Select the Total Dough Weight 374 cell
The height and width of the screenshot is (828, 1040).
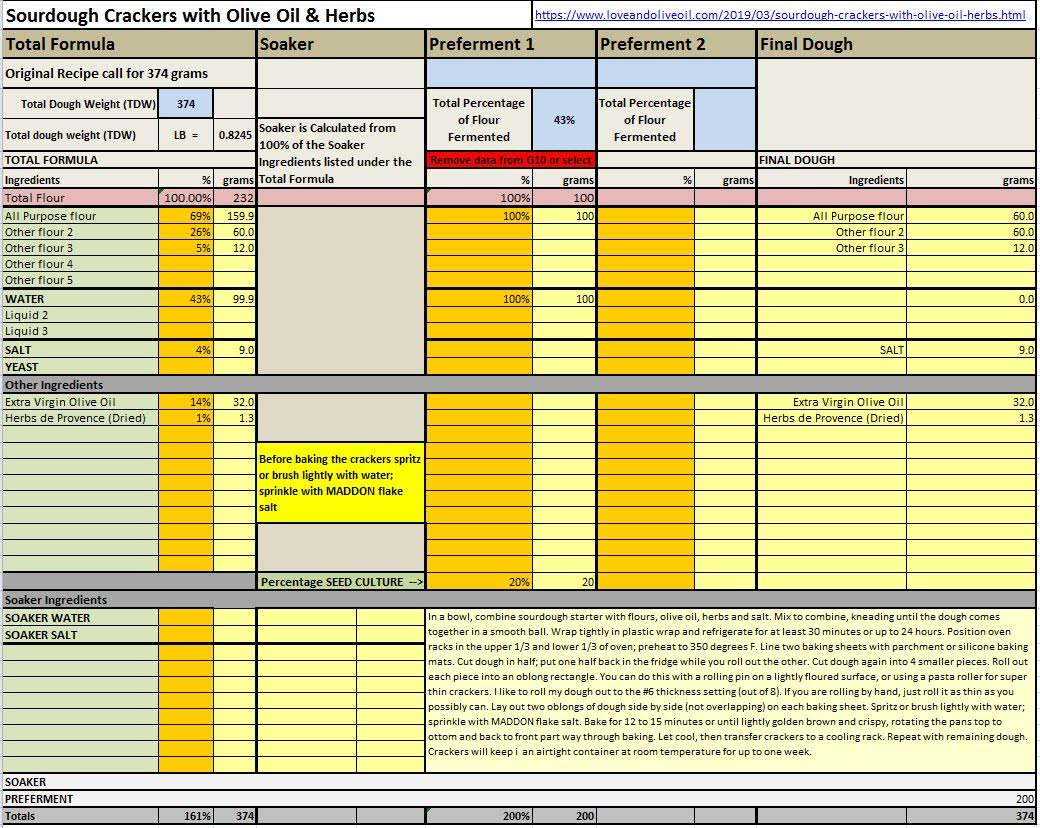186,104
